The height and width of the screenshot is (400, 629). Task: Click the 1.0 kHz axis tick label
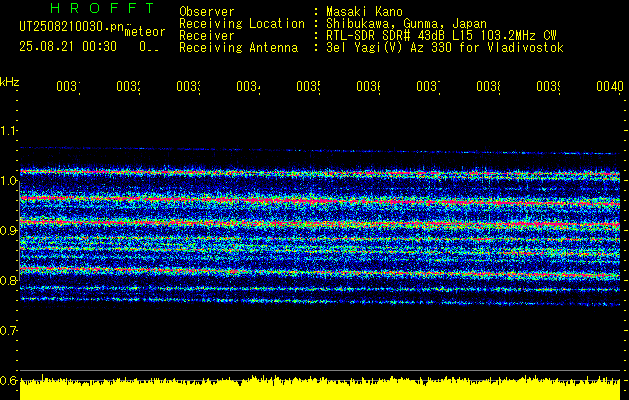tap(8, 181)
